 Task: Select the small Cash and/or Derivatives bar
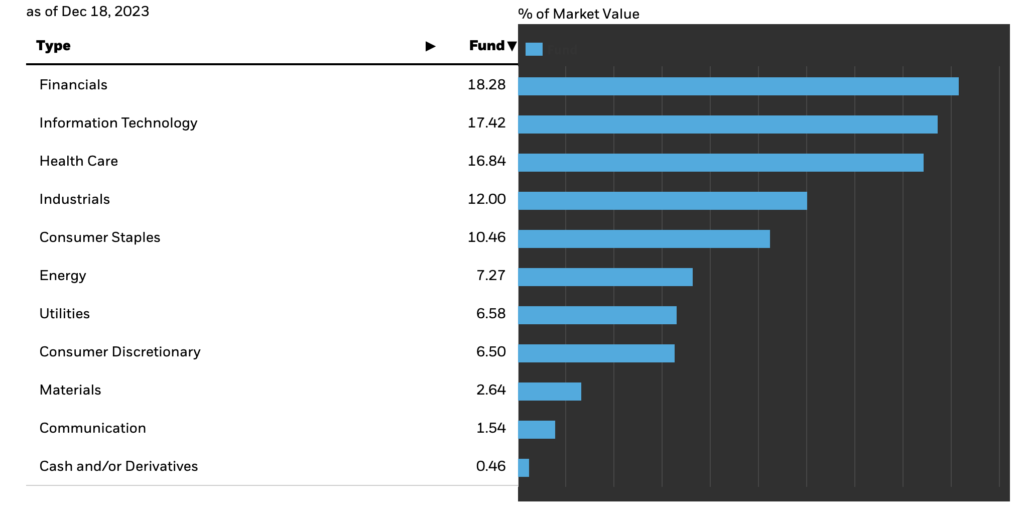click(x=523, y=468)
